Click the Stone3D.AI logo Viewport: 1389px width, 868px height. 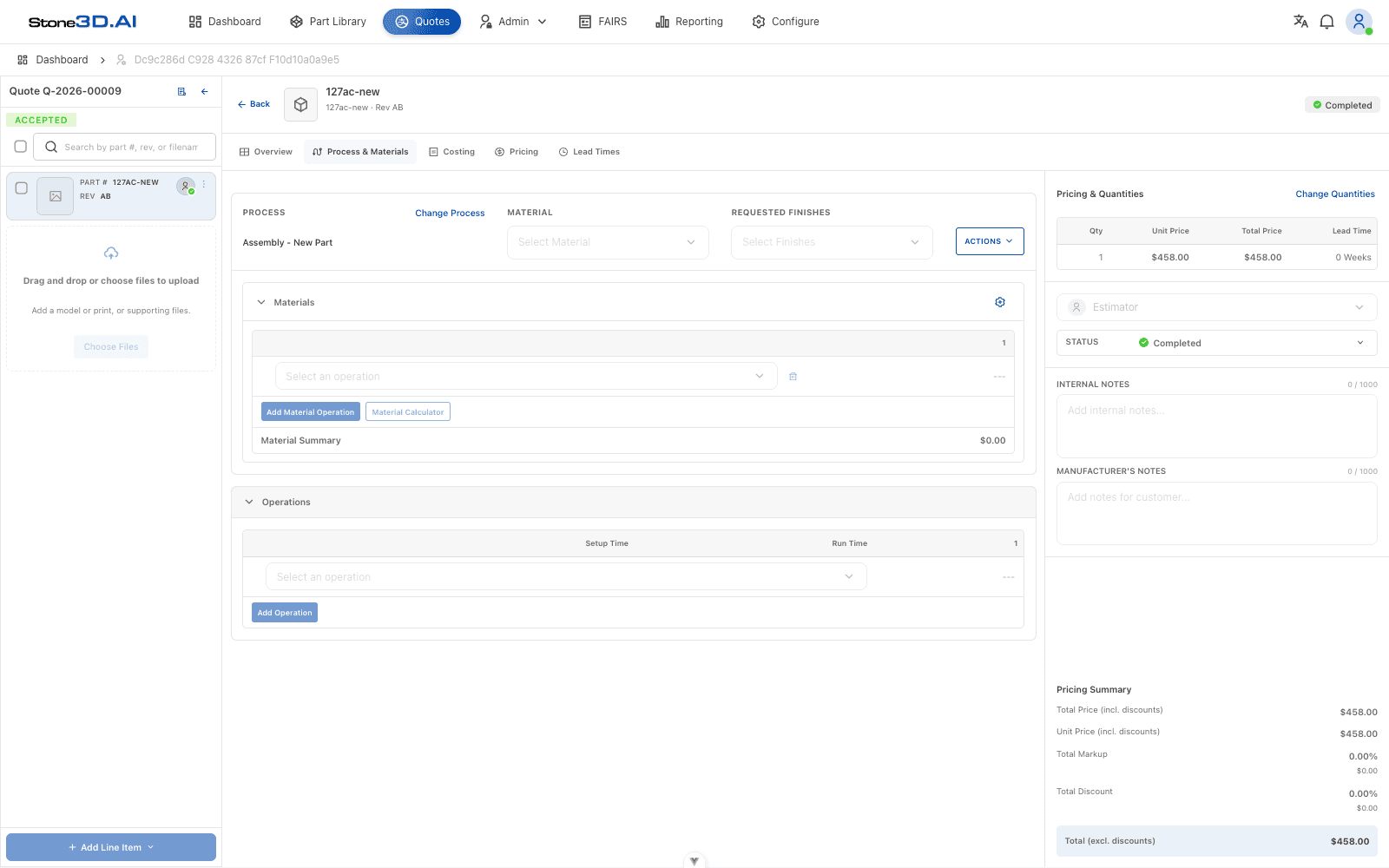(82, 22)
